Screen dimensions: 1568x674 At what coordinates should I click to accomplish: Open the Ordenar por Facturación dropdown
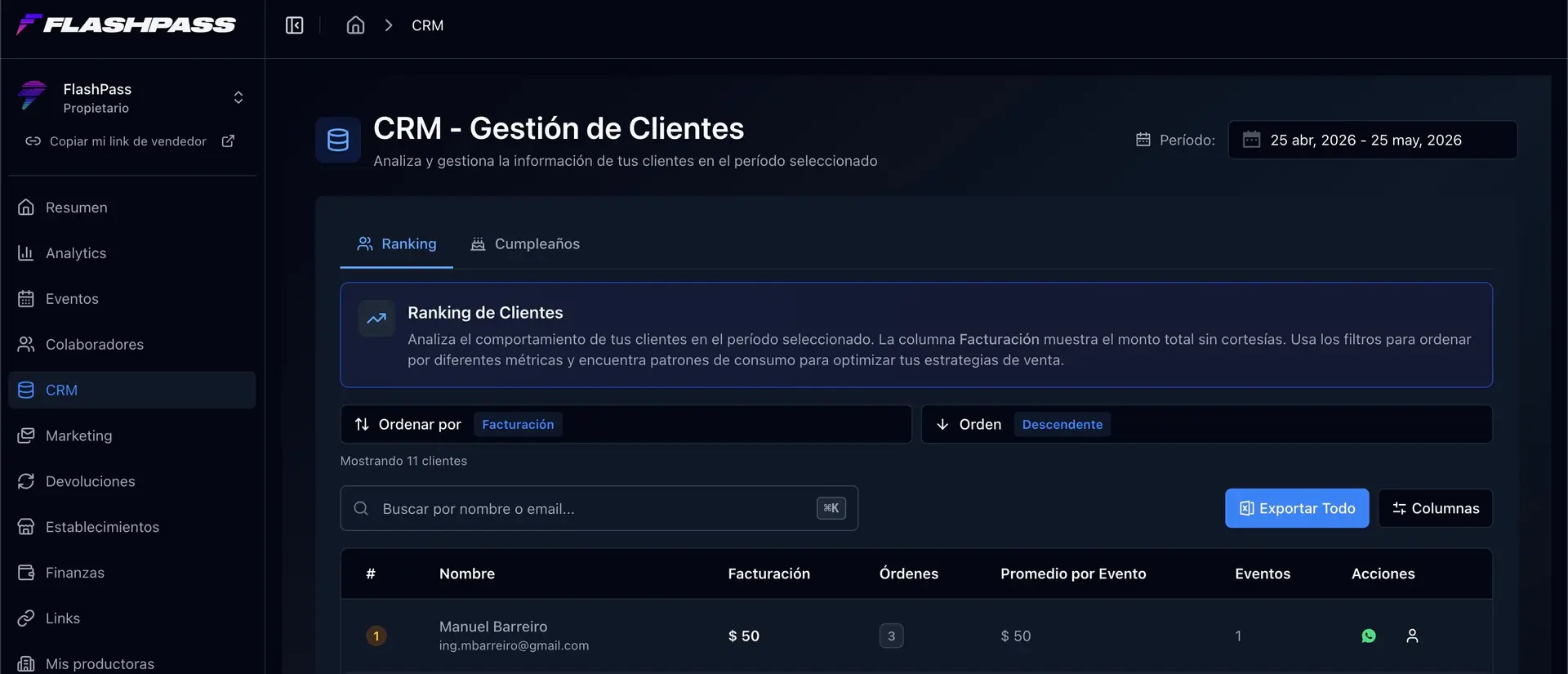(x=626, y=424)
